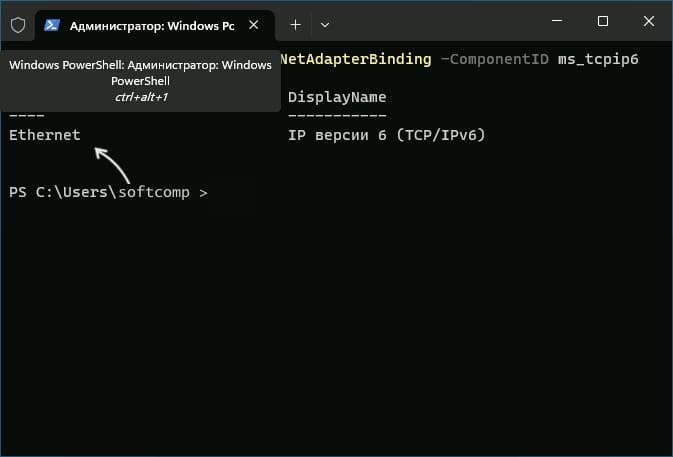Viewport: 673px width, 457px height.
Task: Maximize the terminal window
Action: pyautogui.click(x=603, y=21)
